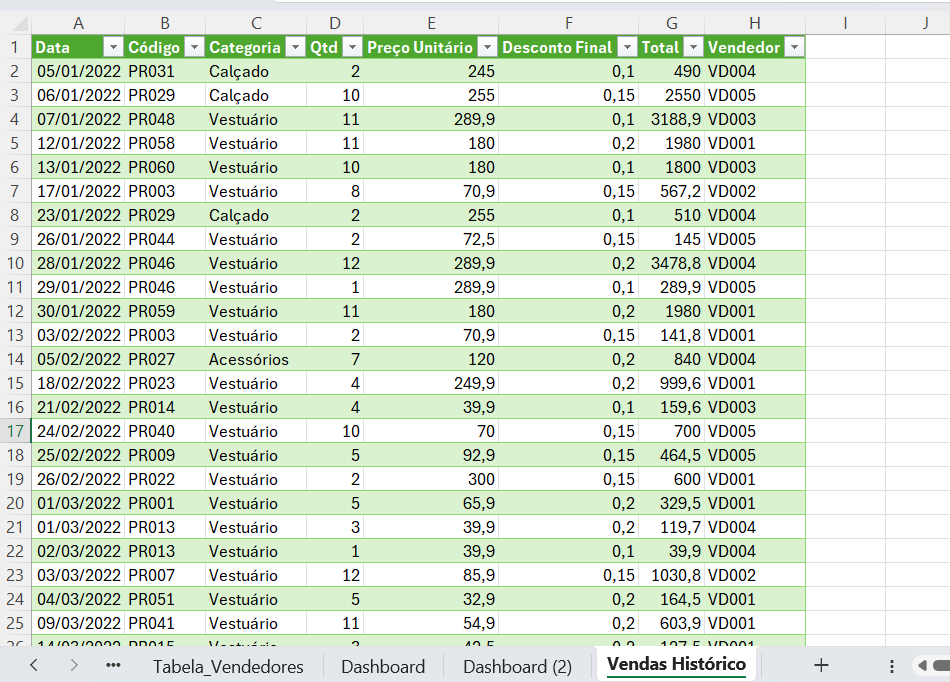Click date cell 09/03/2022
The image size is (950, 682).
click(x=78, y=623)
